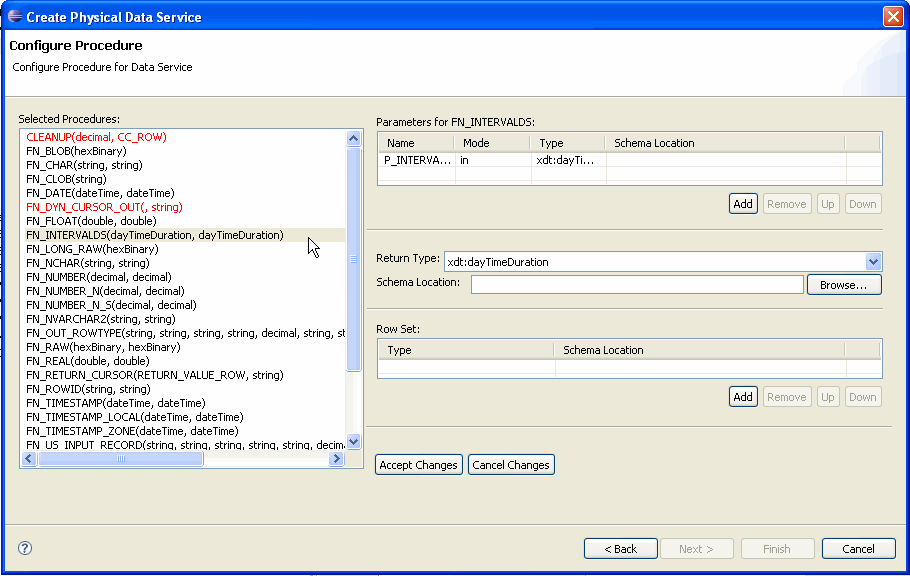
Task: Add a Row Set entry
Action: 743,397
